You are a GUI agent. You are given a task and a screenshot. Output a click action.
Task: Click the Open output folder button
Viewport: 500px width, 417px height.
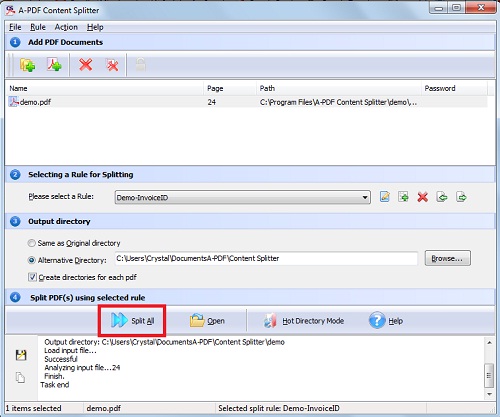207,321
